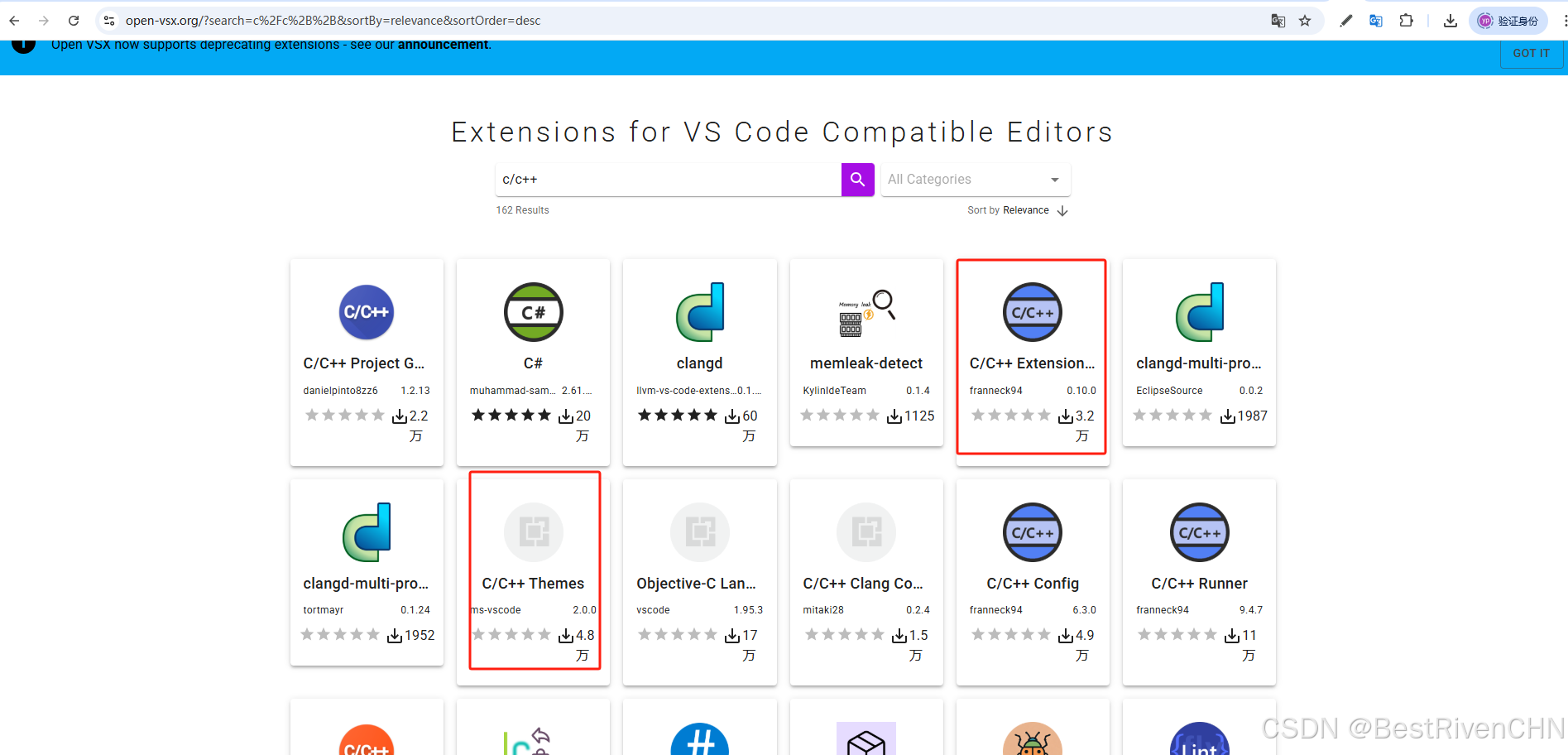Screen dimensions: 1568x755
Task: Click the C/C++ Clang Co... title
Action: 863,584
